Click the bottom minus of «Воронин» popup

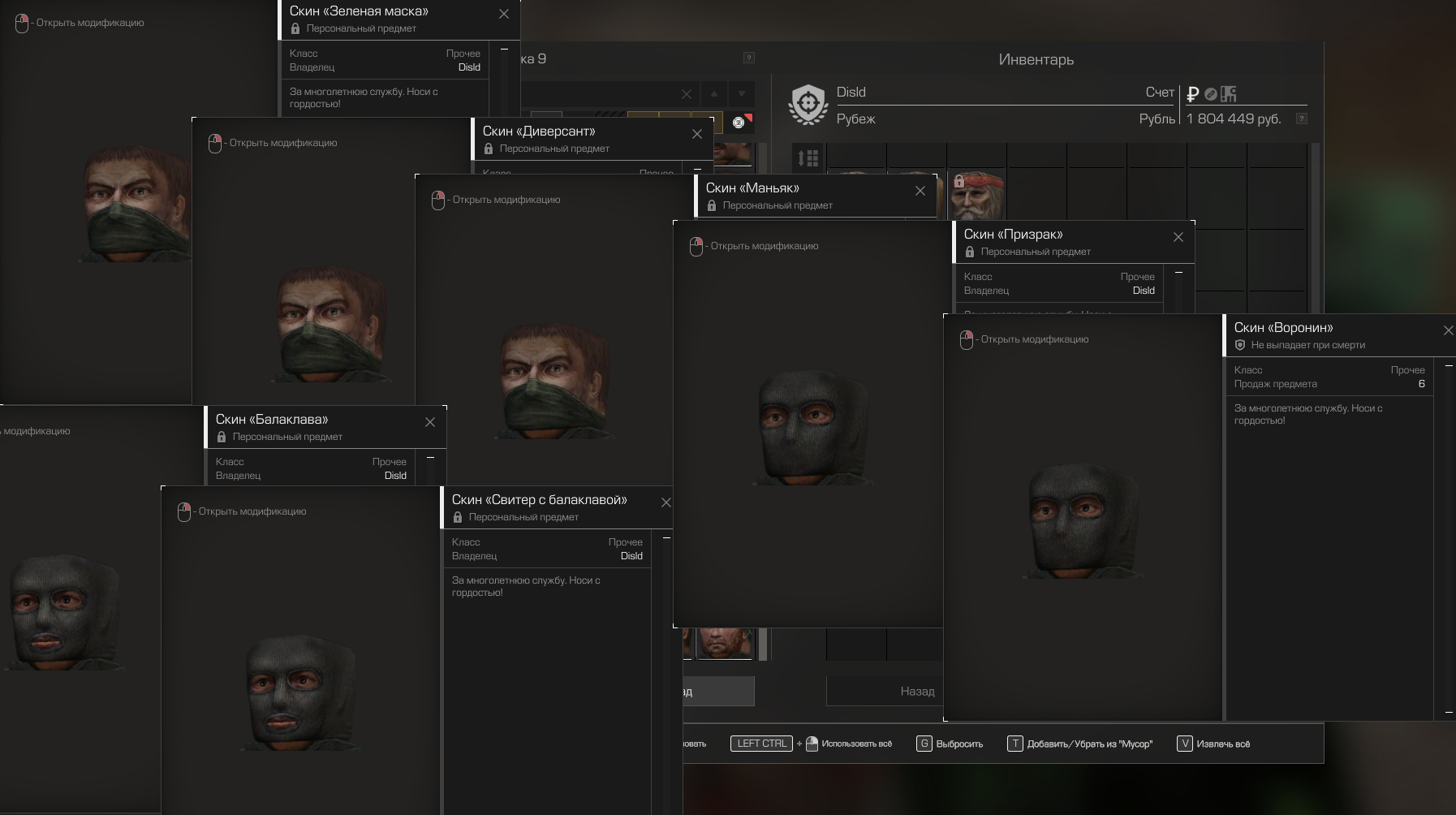[1449, 713]
